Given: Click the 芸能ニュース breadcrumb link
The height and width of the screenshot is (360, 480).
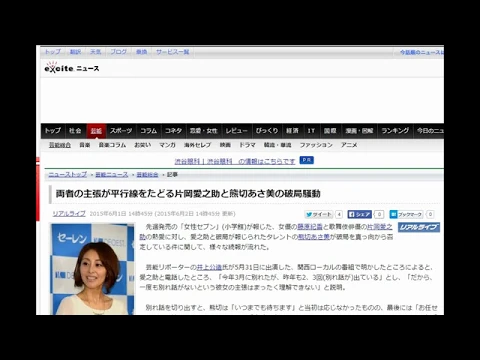Looking at the screenshot, I should coord(112,174).
